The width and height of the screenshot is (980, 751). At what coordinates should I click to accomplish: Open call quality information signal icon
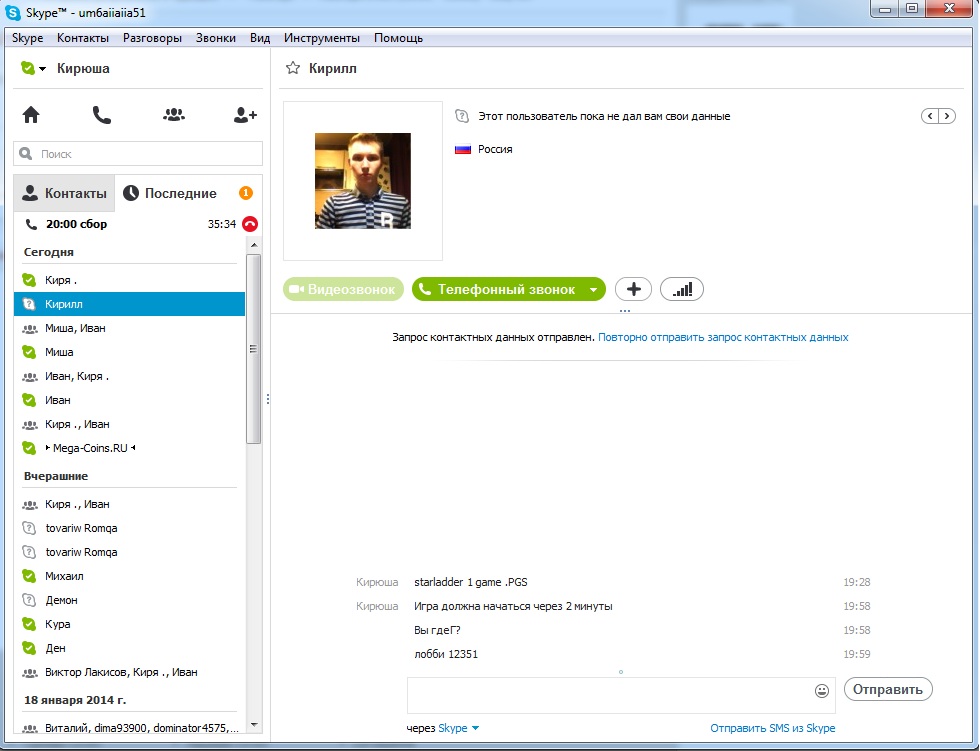coord(682,289)
